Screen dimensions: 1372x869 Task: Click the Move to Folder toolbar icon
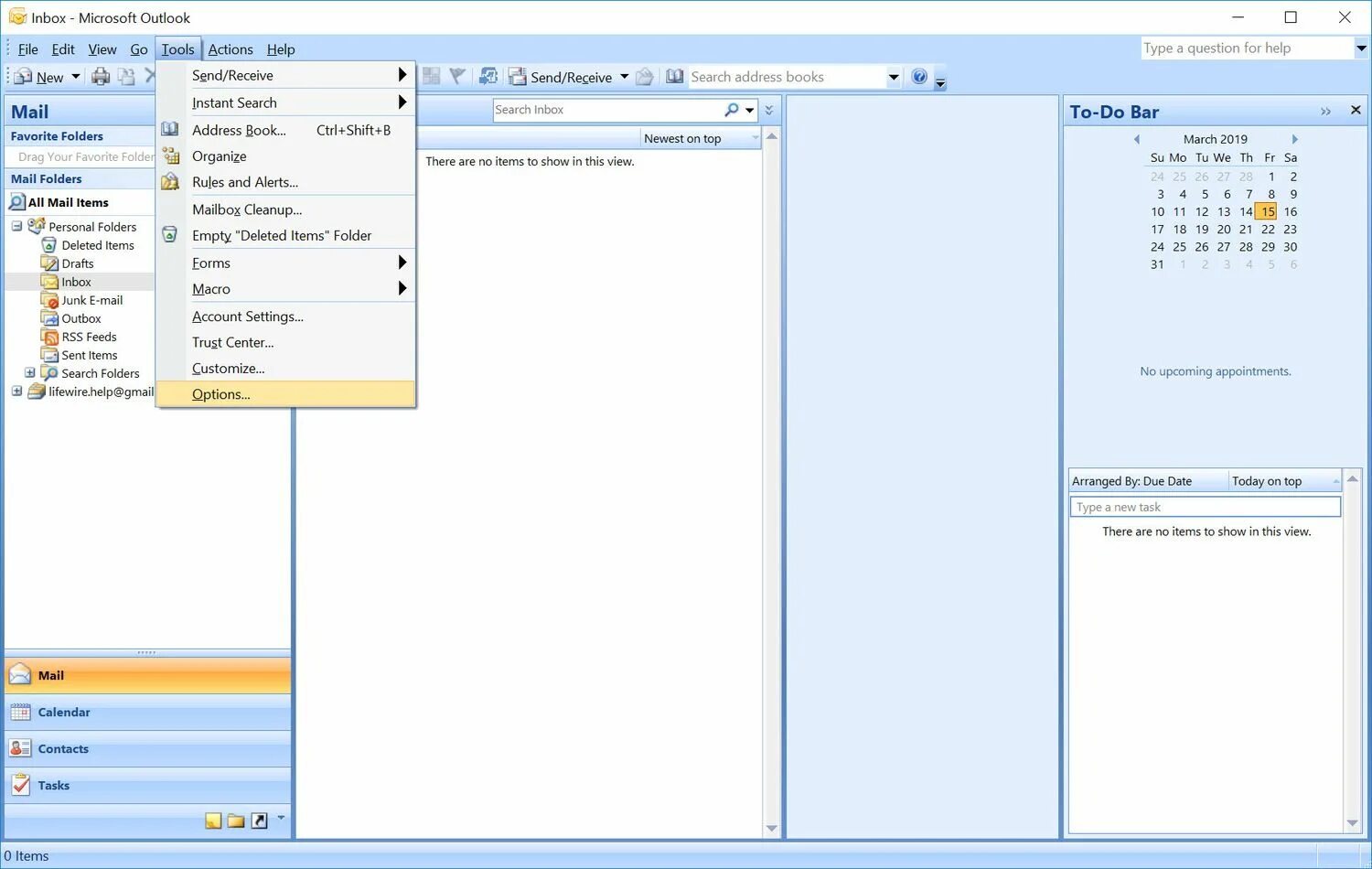coord(126,77)
